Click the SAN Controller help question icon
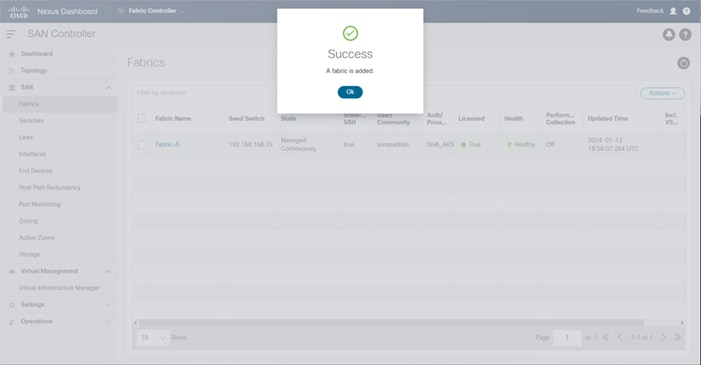701x365 pixels. pos(685,34)
